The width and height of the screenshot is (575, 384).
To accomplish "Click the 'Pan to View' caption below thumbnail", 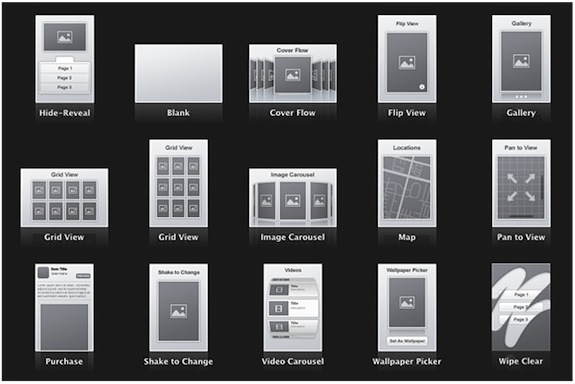I will tap(521, 237).
